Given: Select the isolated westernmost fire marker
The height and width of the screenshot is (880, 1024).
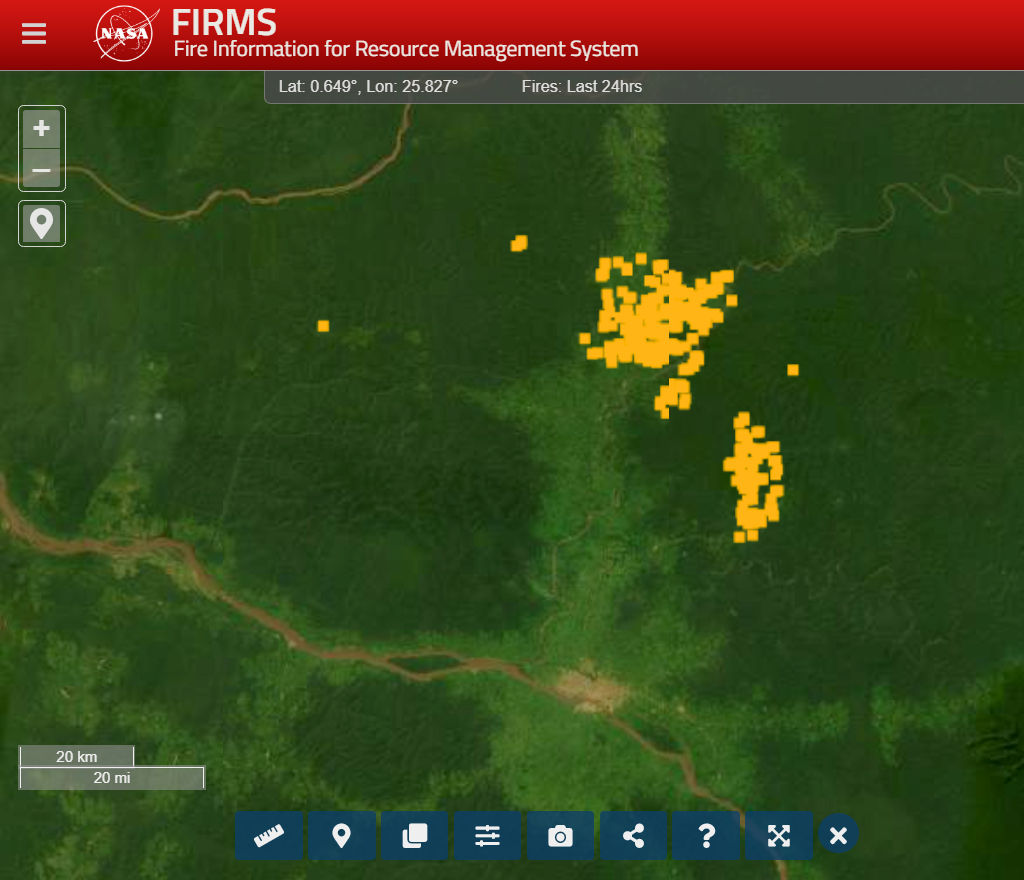Looking at the screenshot, I should 323,326.
